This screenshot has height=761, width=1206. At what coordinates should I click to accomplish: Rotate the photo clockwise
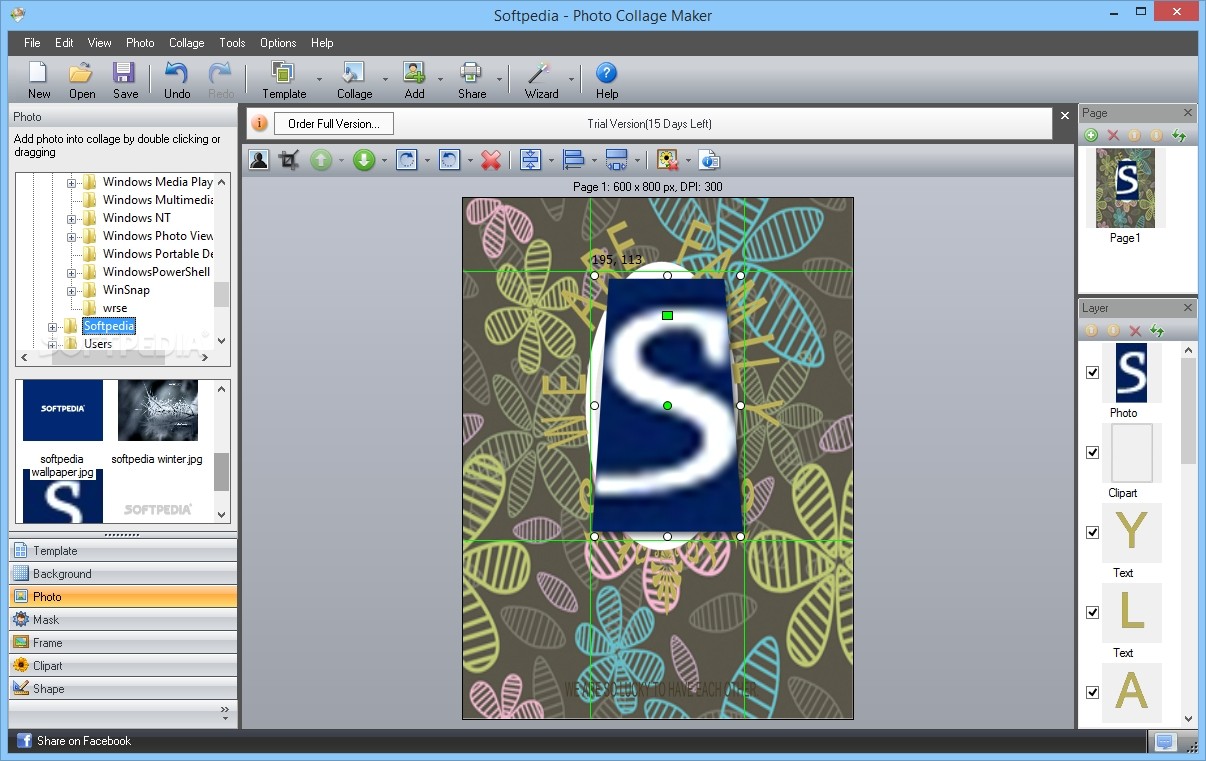click(x=406, y=160)
